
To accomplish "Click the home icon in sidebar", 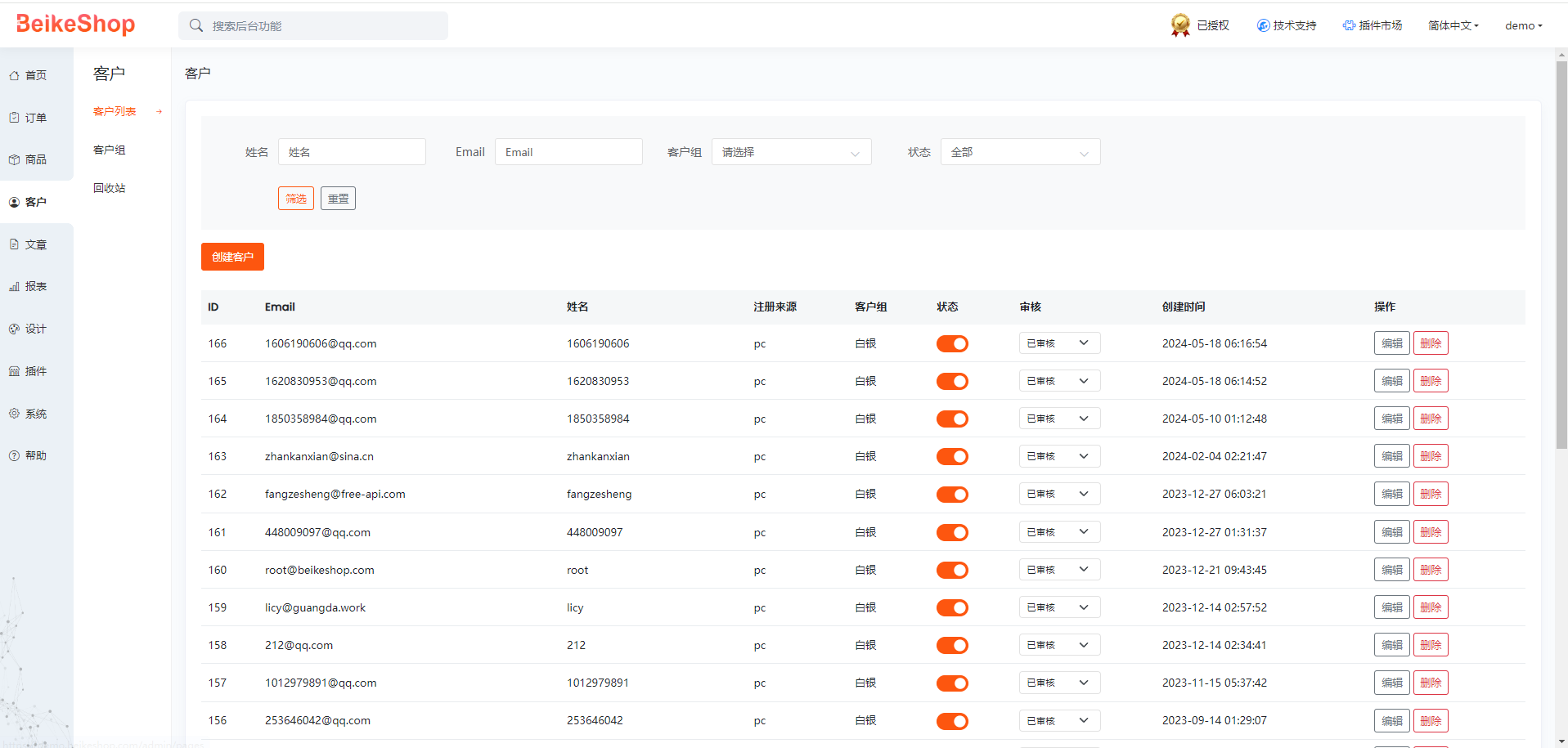I will click(14, 75).
